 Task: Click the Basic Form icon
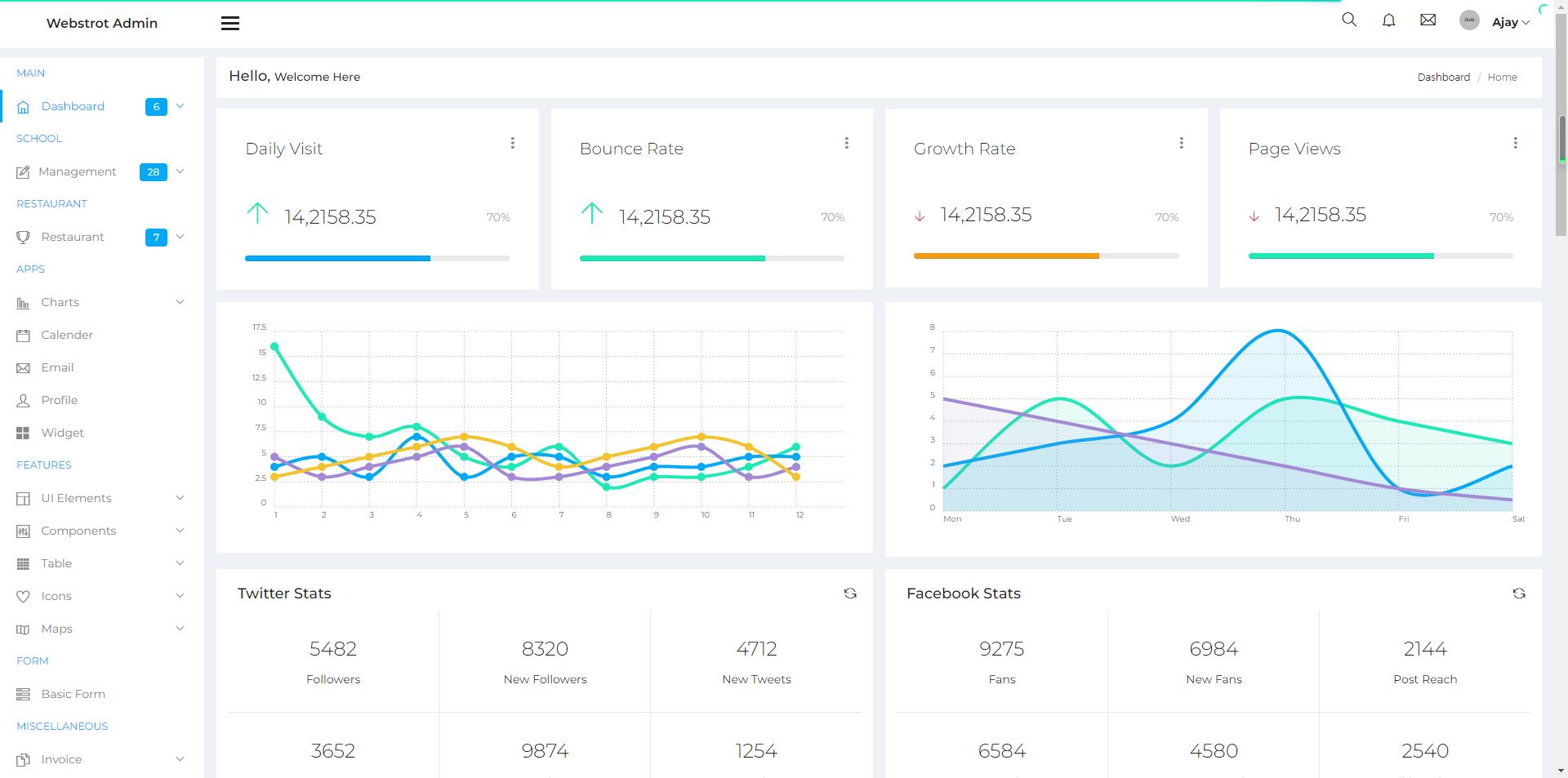coord(23,695)
